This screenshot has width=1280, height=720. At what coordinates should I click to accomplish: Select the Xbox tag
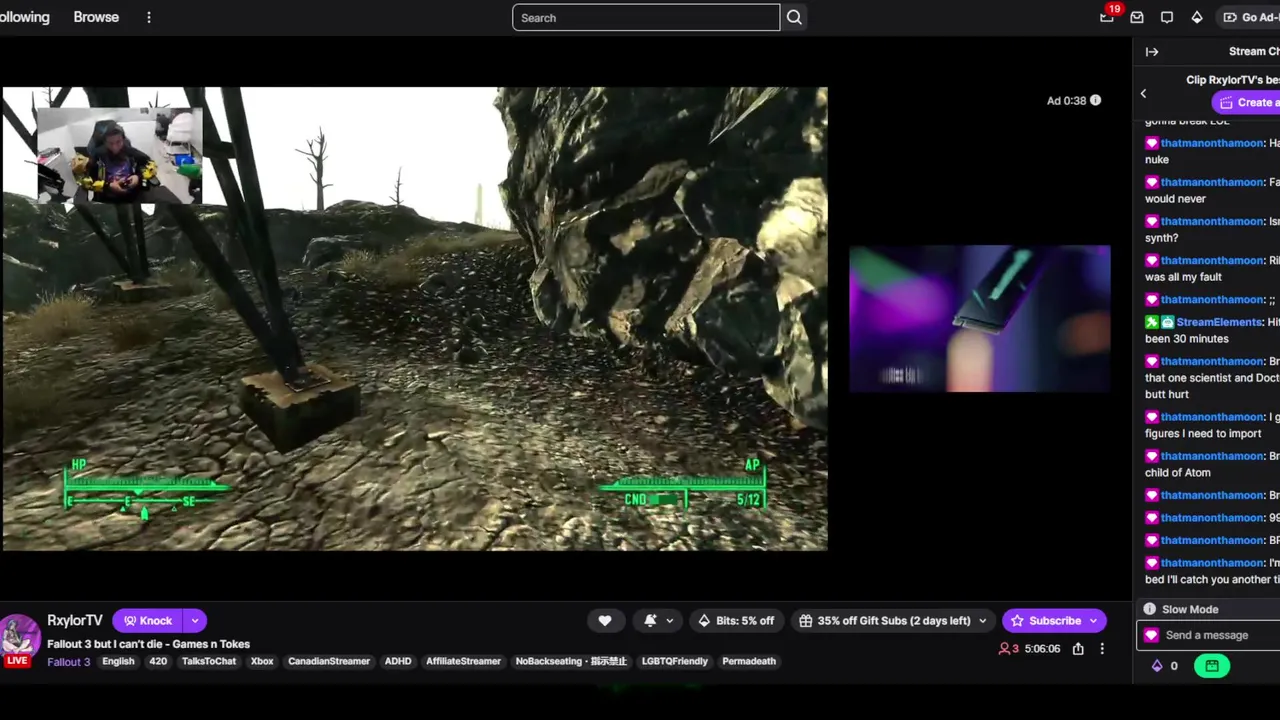tap(262, 661)
